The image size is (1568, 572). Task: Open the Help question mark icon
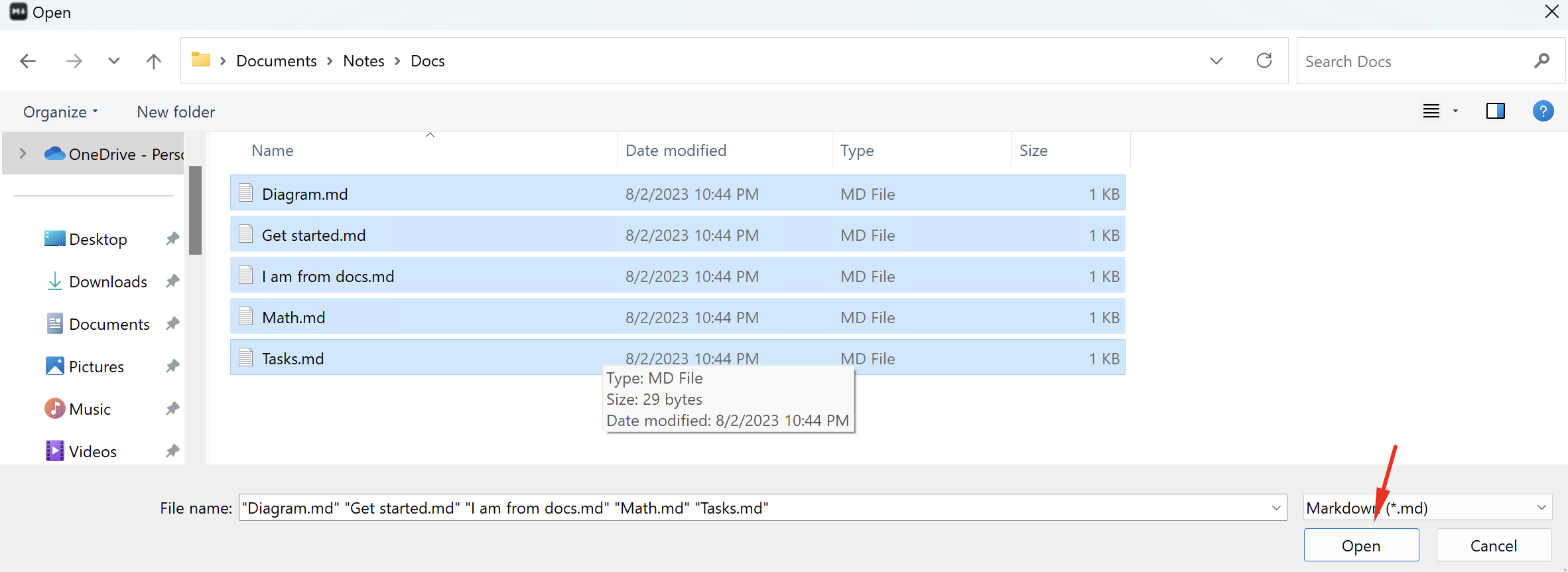tap(1543, 111)
